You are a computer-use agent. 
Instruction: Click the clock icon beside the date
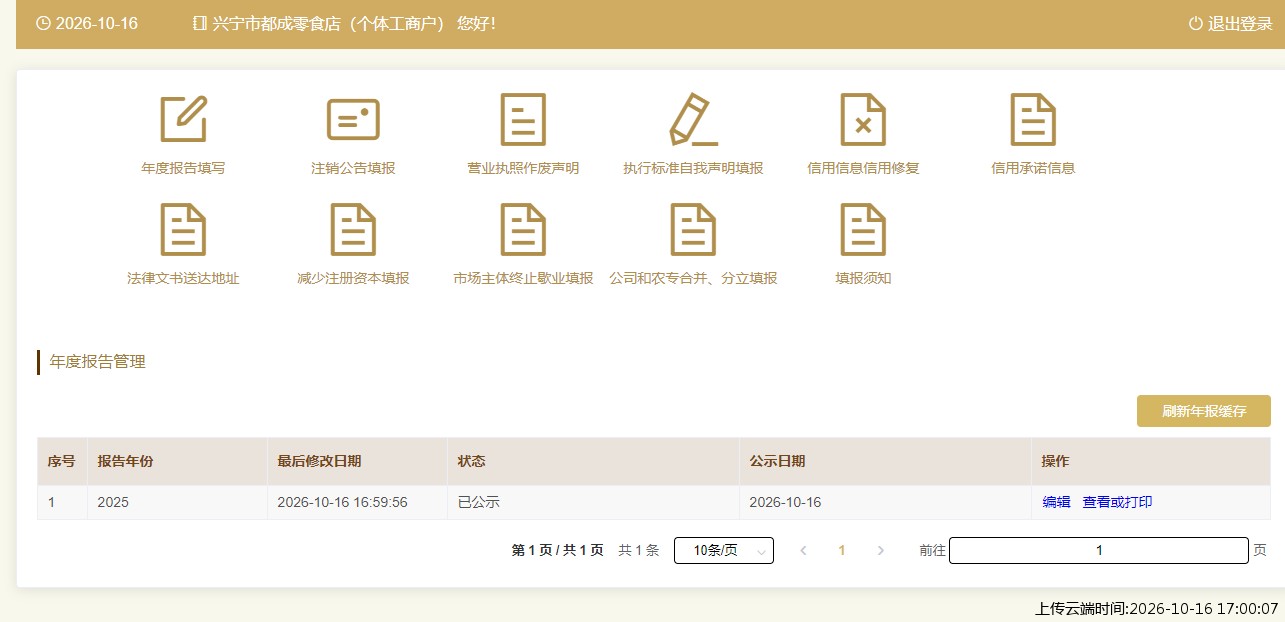(x=43, y=23)
